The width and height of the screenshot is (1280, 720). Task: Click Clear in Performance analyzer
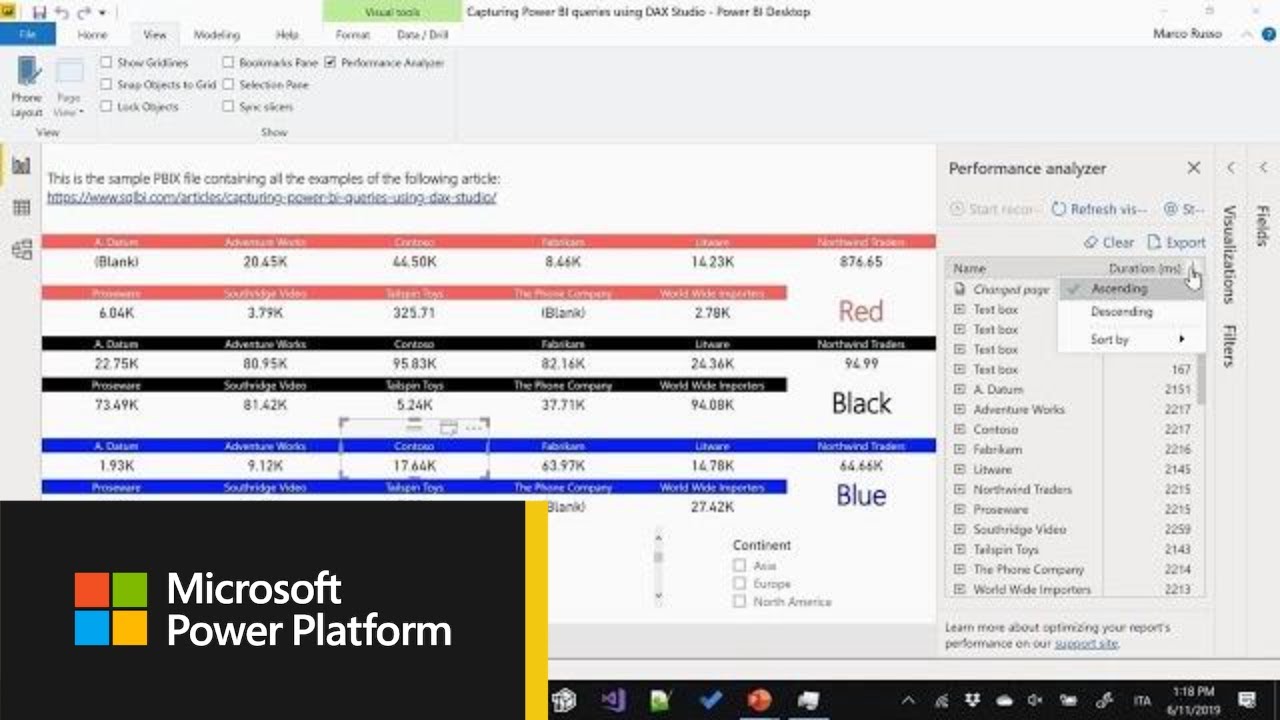[x=1109, y=242]
